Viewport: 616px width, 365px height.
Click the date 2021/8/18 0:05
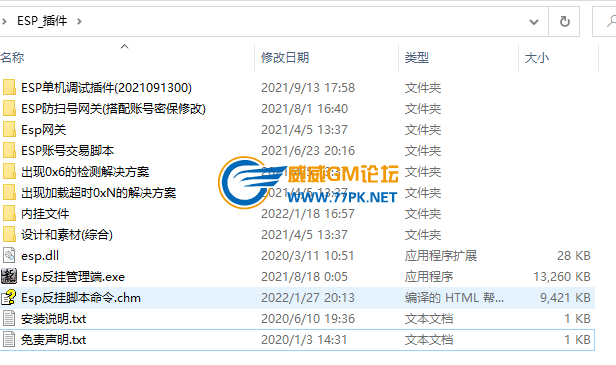click(x=304, y=277)
